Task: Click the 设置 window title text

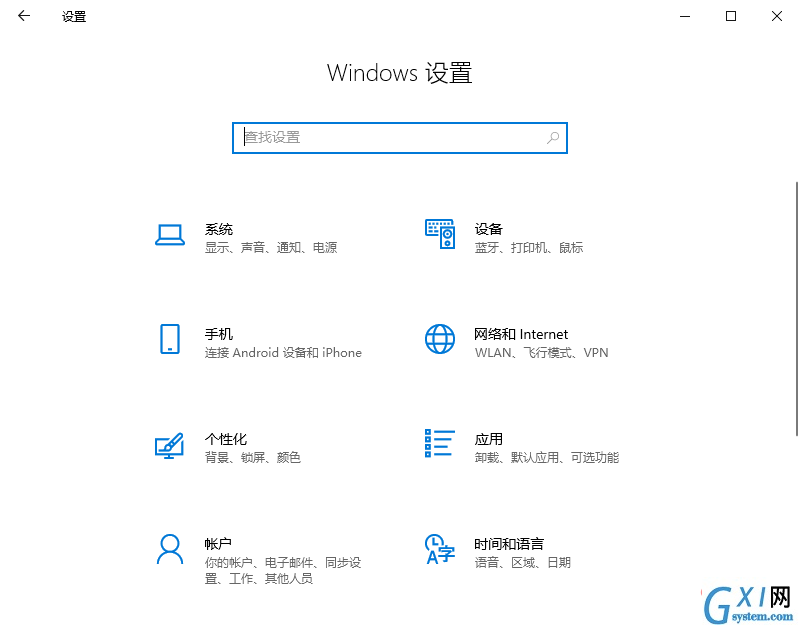Action: (x=74, y=17)
